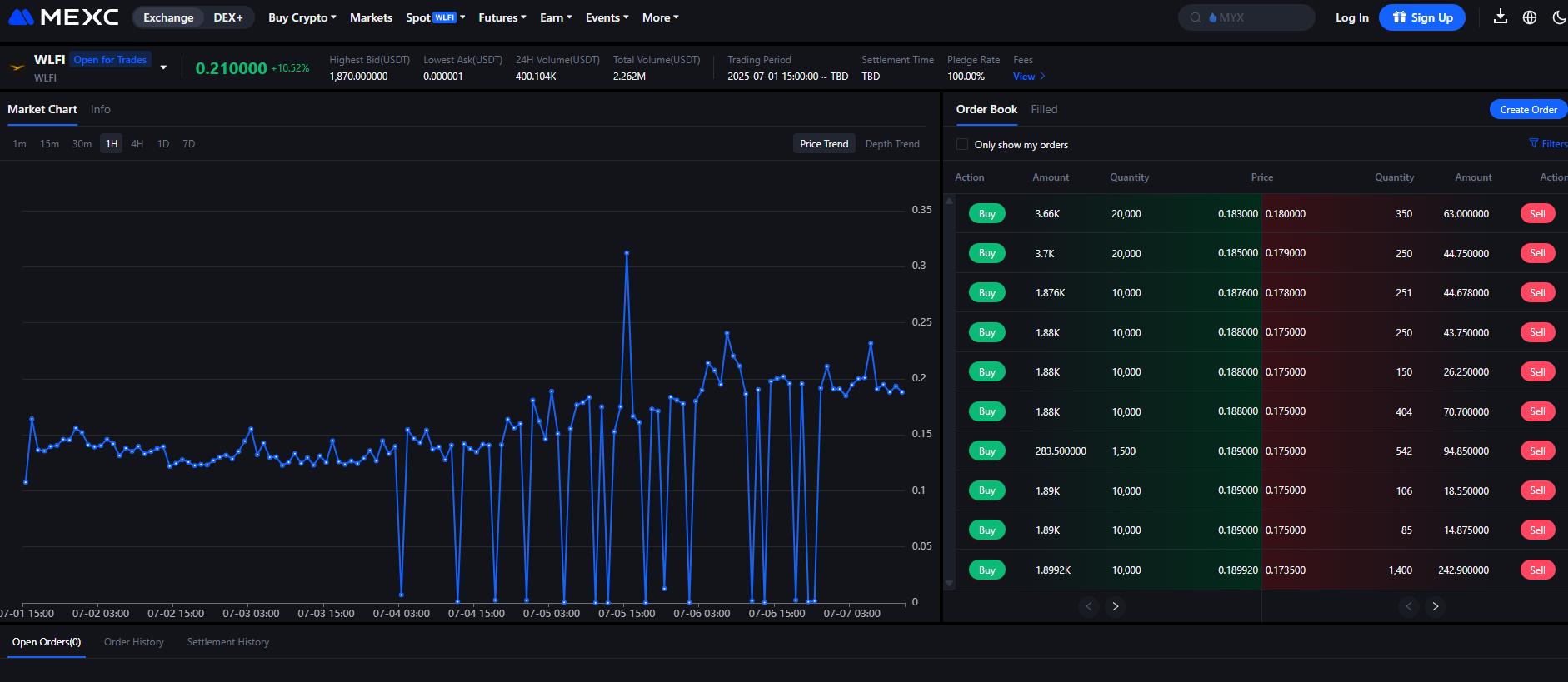The height and width of the screenshot is (682, 1568).
Task: Click Buy on the 0.189920 price row
Action: click(x=987, y=570)
